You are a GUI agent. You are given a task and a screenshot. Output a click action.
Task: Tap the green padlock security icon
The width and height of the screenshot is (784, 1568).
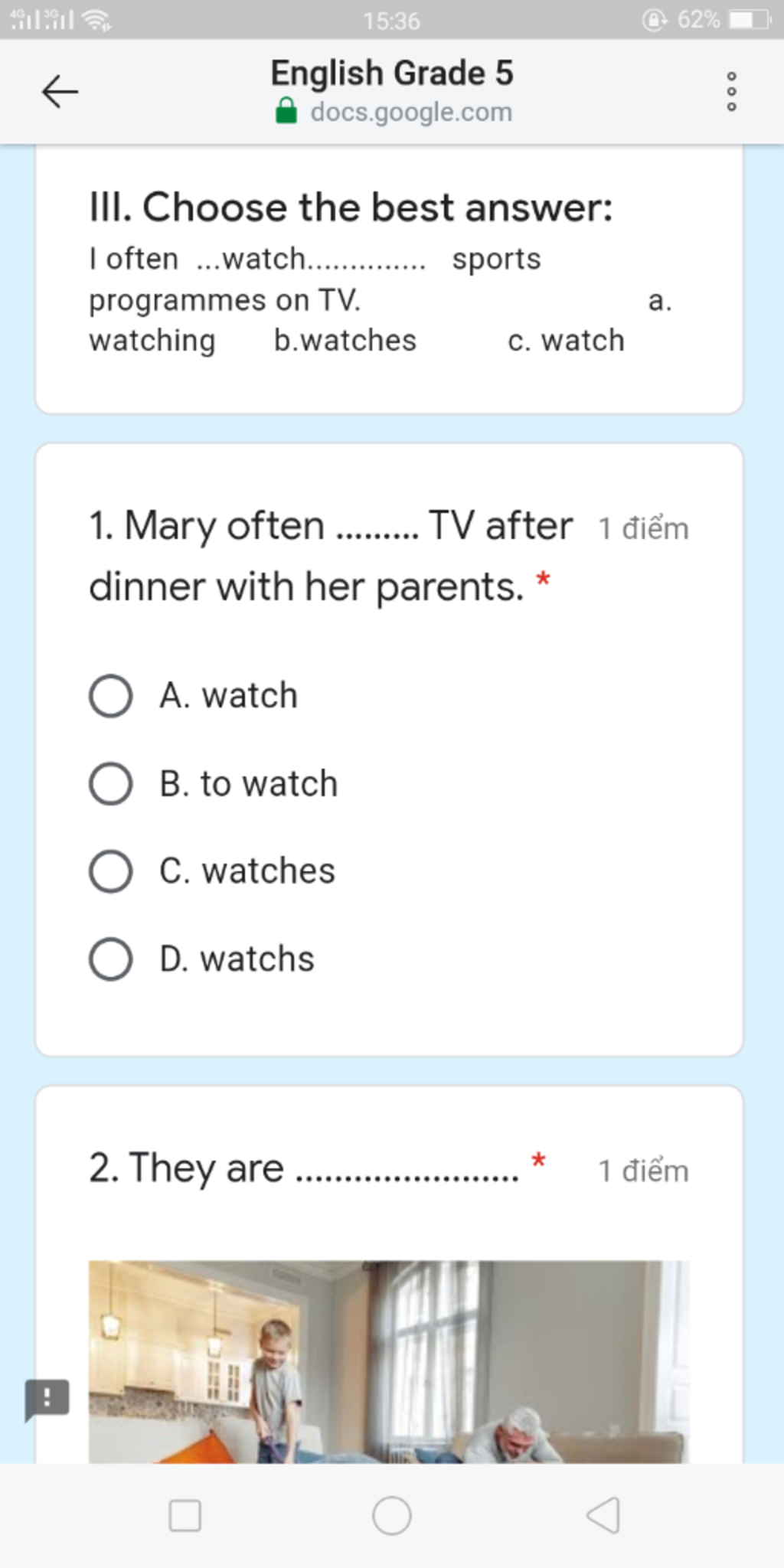pyautogui.click(x=286, y=111)
